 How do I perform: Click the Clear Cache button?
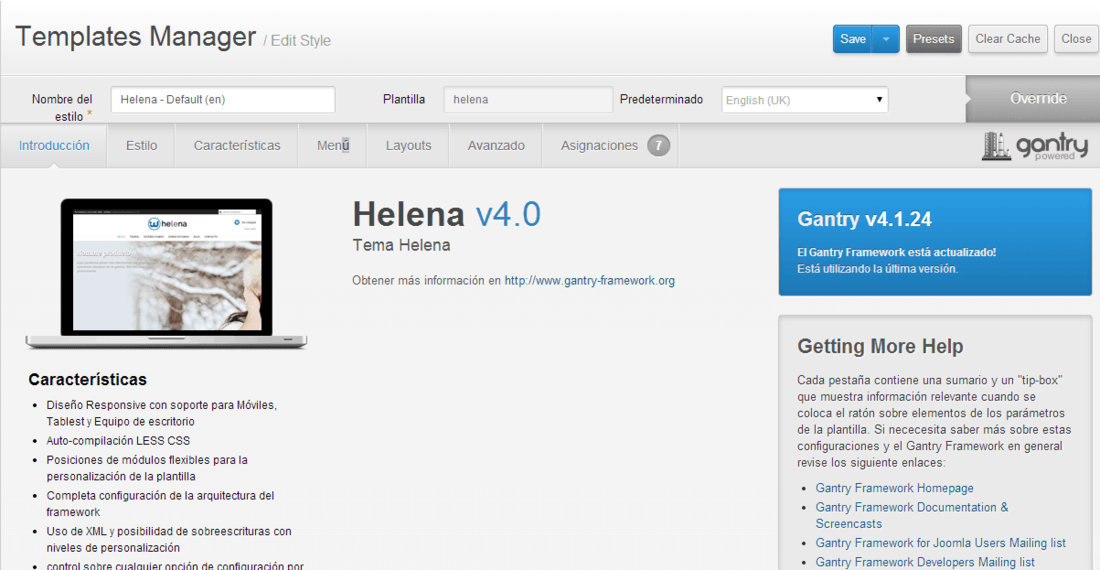[1007, 39]
